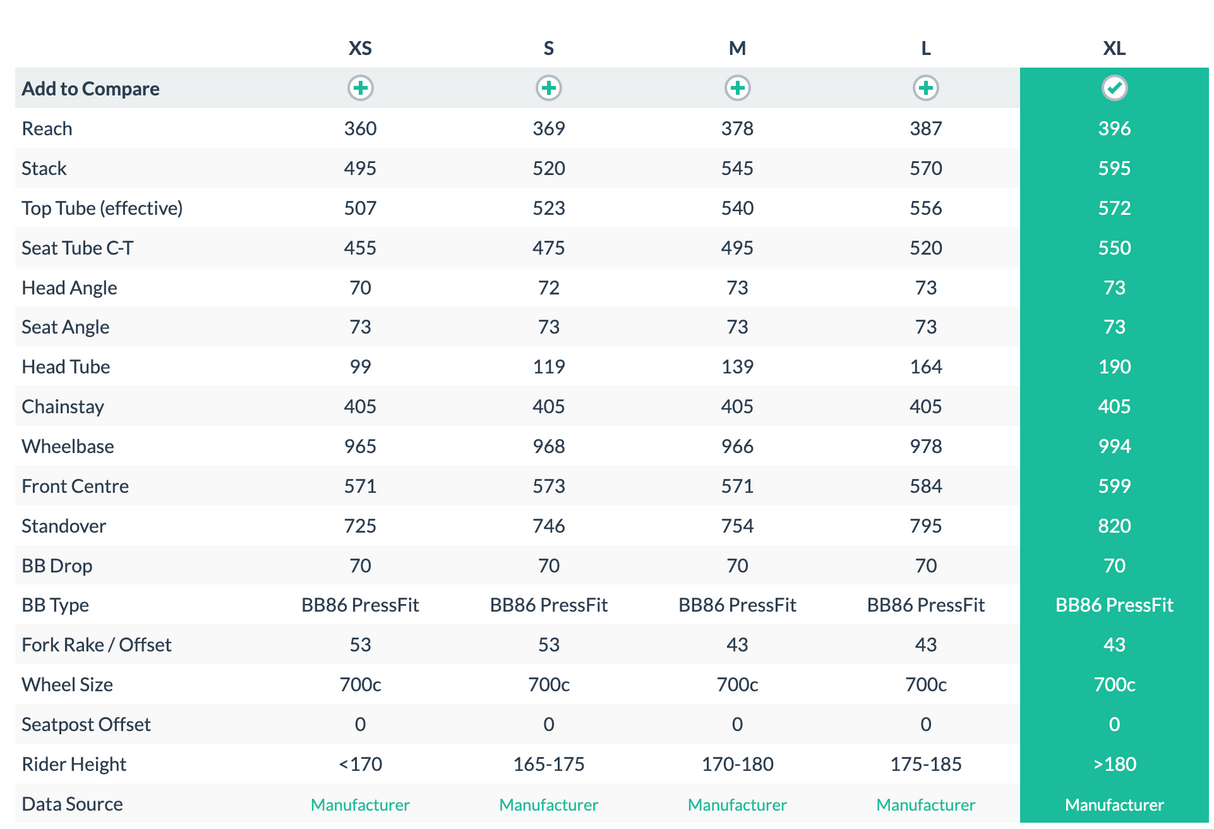The image size is (1214, 829).
Task: Select the XS column header
Action: pos(360,48)
